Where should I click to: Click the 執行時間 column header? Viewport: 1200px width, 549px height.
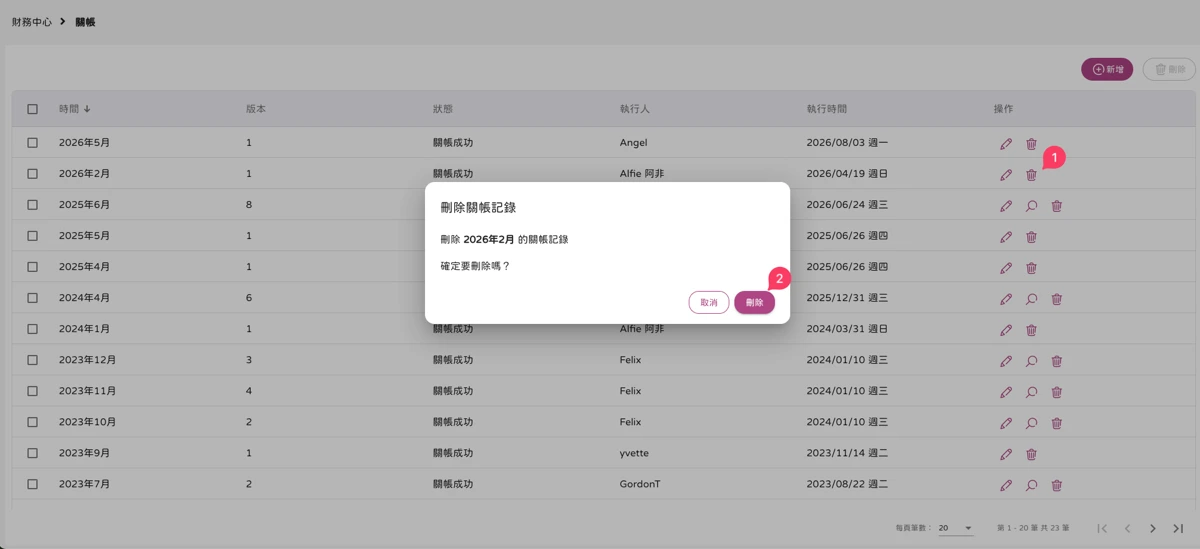[x=827, y=109]
